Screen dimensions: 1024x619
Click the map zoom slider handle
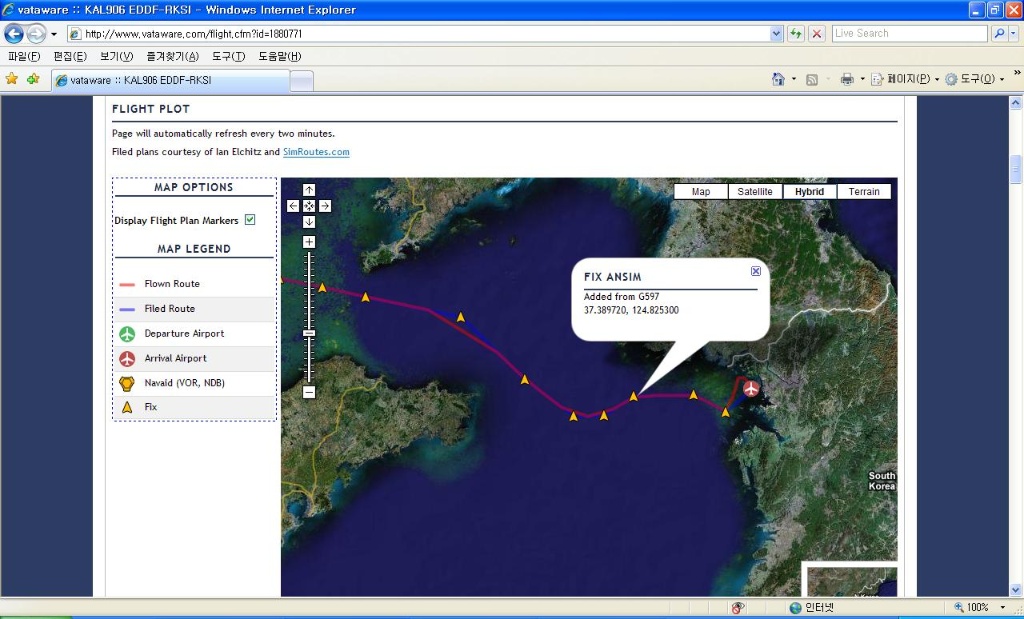[309, 333]
